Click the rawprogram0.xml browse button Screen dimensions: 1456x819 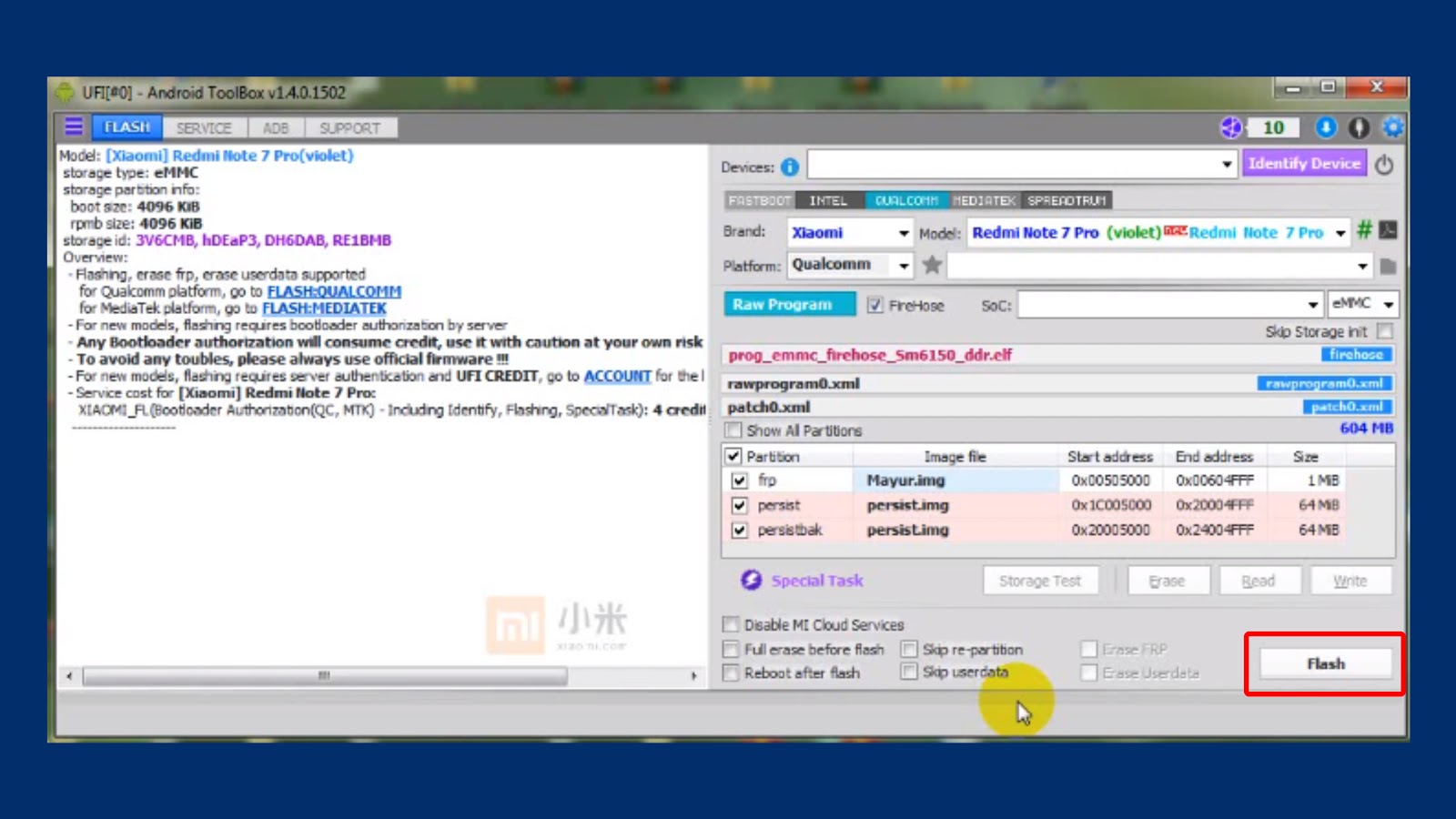1324,383
